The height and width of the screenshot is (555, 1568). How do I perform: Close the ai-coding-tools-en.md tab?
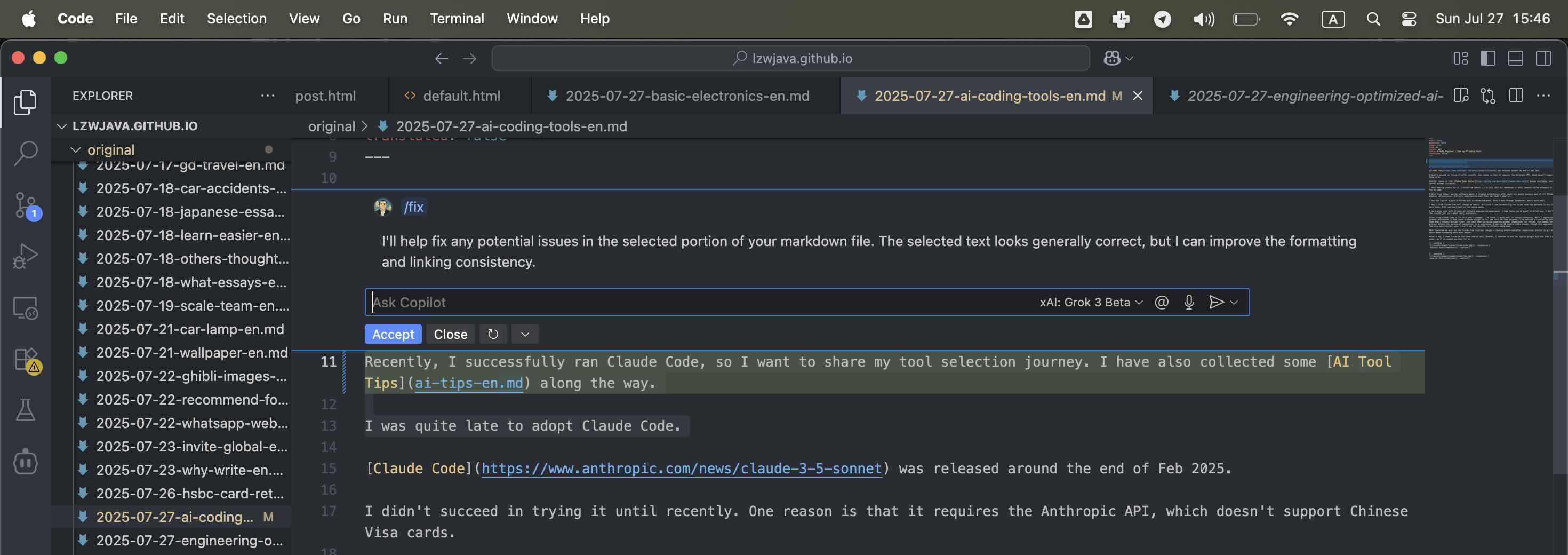(1137, 96)
